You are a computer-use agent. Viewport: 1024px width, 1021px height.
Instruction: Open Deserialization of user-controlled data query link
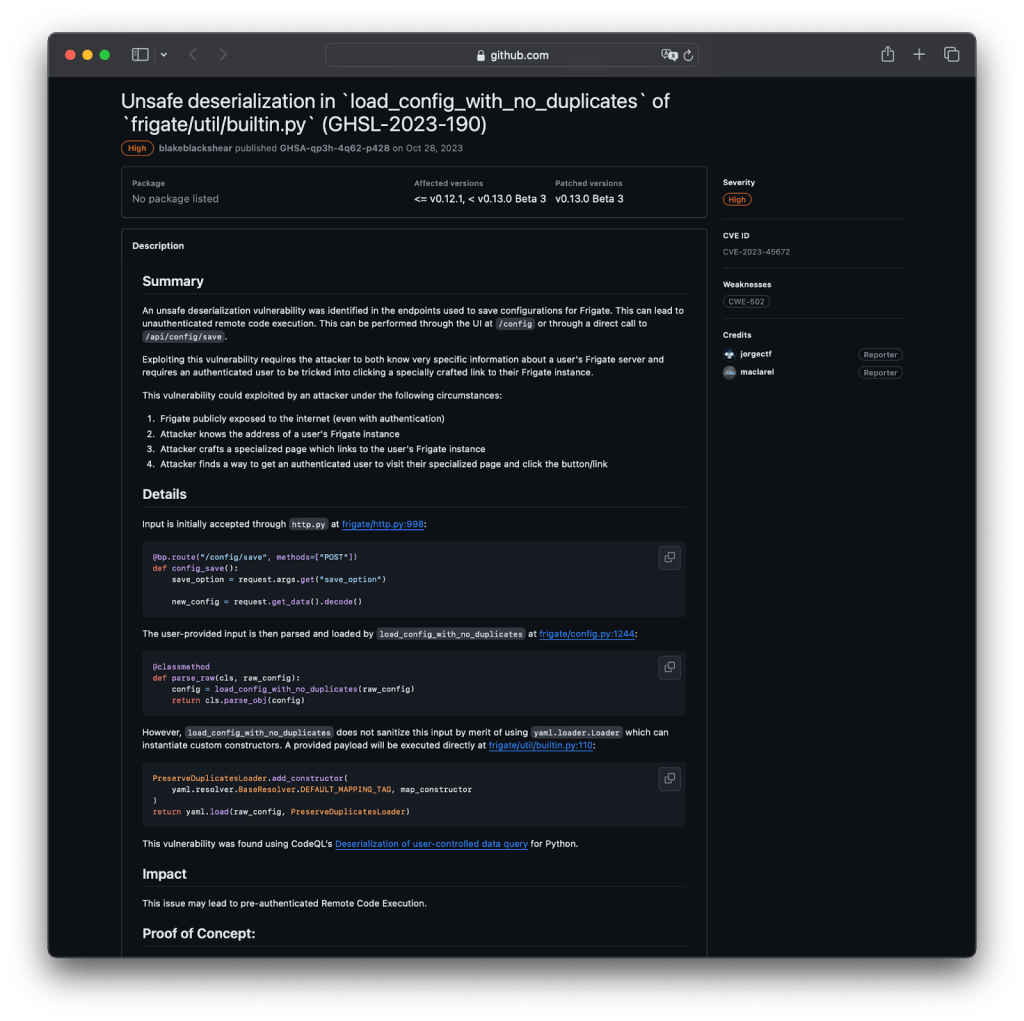pos(431,844)
